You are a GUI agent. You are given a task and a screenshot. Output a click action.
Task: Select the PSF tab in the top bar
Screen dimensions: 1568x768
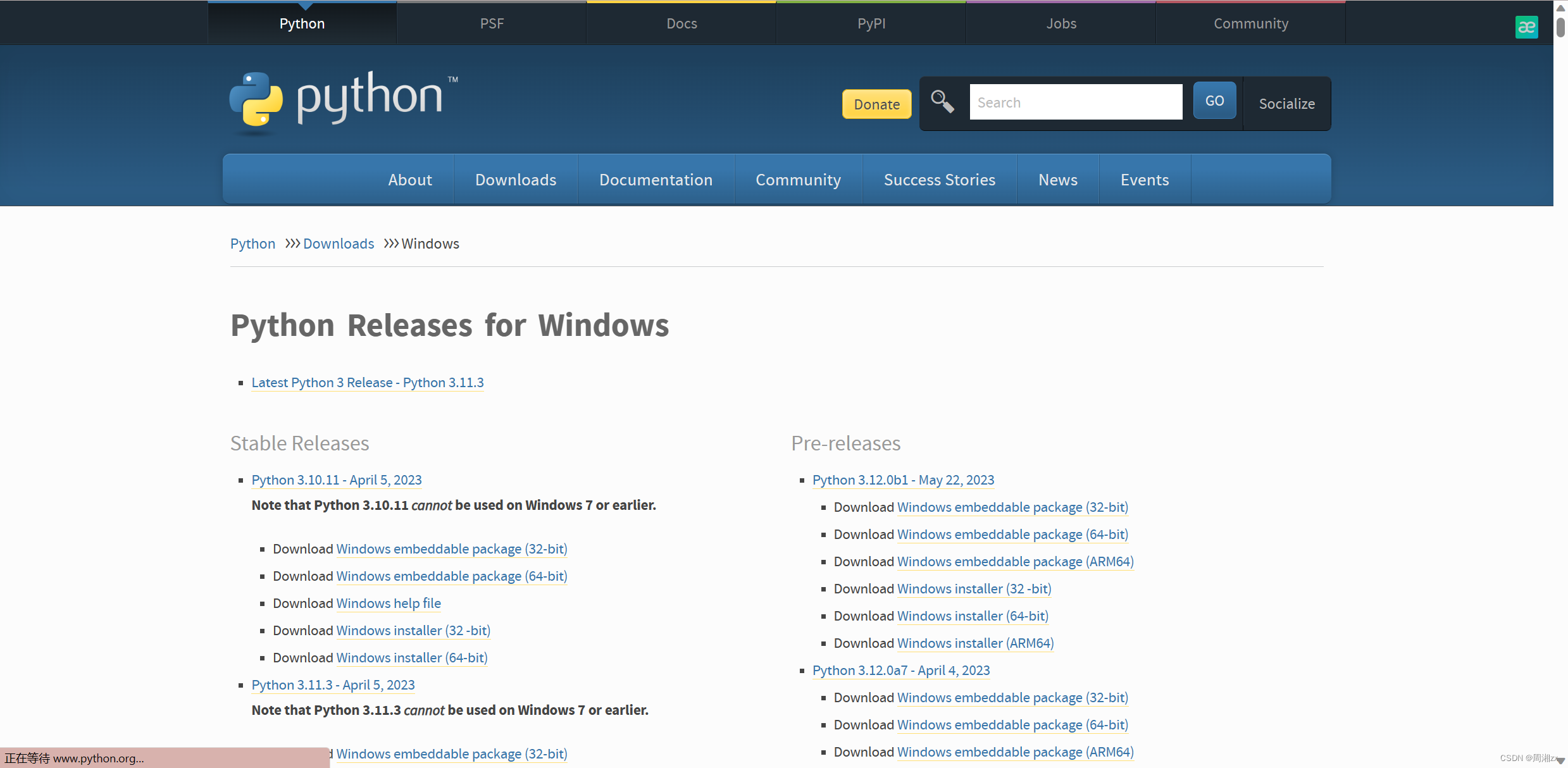pyautogui.click(x=492, y=23)
